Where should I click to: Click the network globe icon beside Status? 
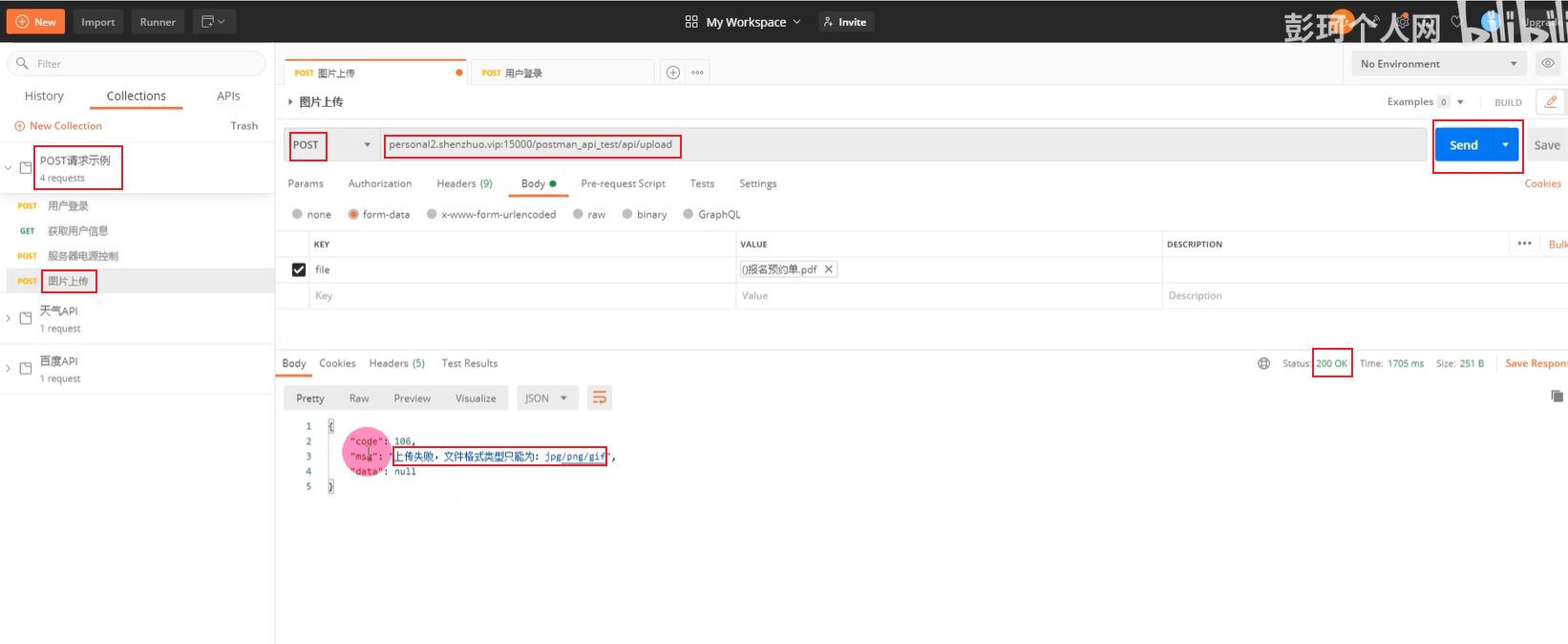click(1263, 364)
